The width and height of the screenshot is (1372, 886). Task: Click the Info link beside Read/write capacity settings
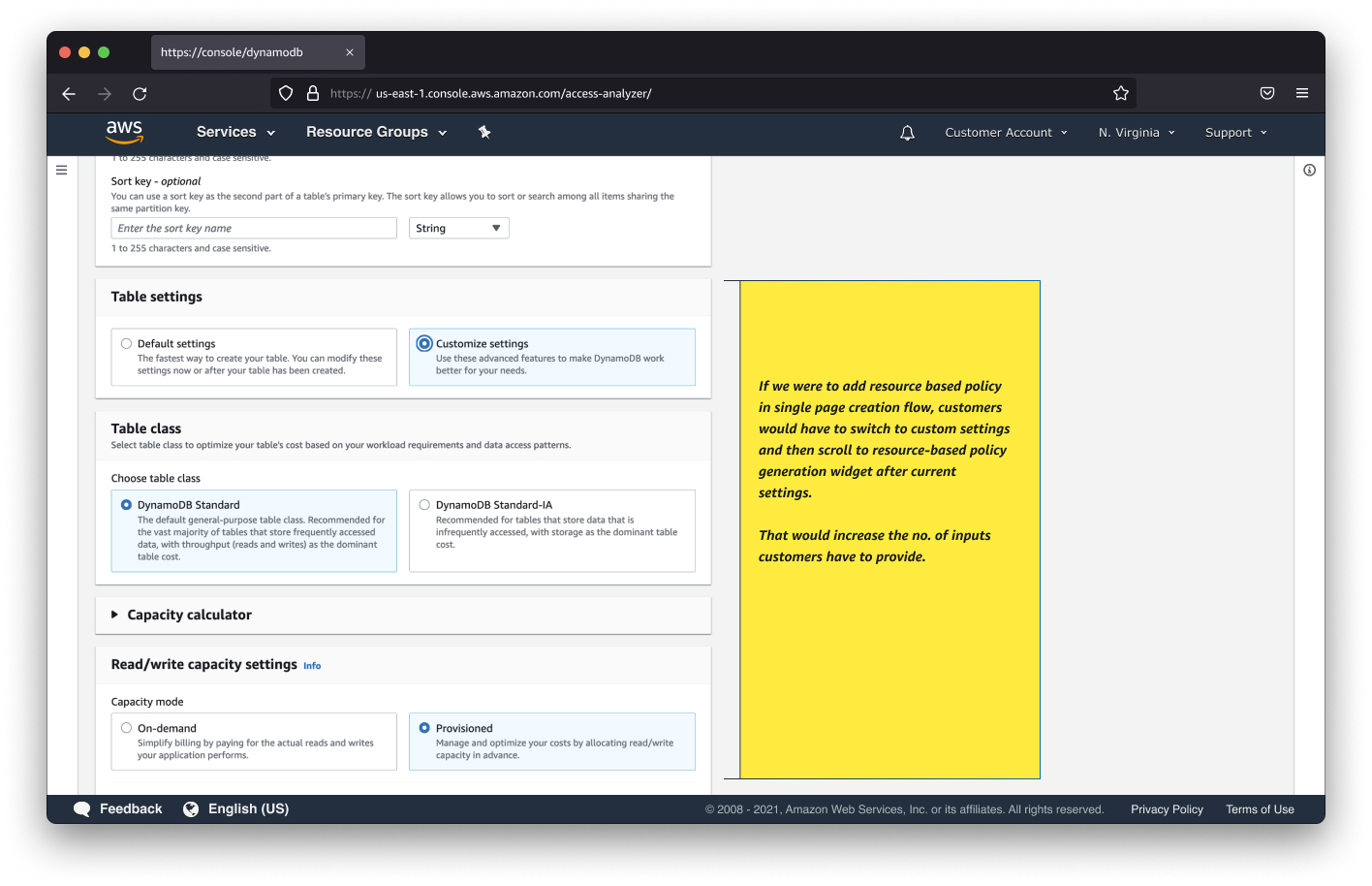click(312, 666)
